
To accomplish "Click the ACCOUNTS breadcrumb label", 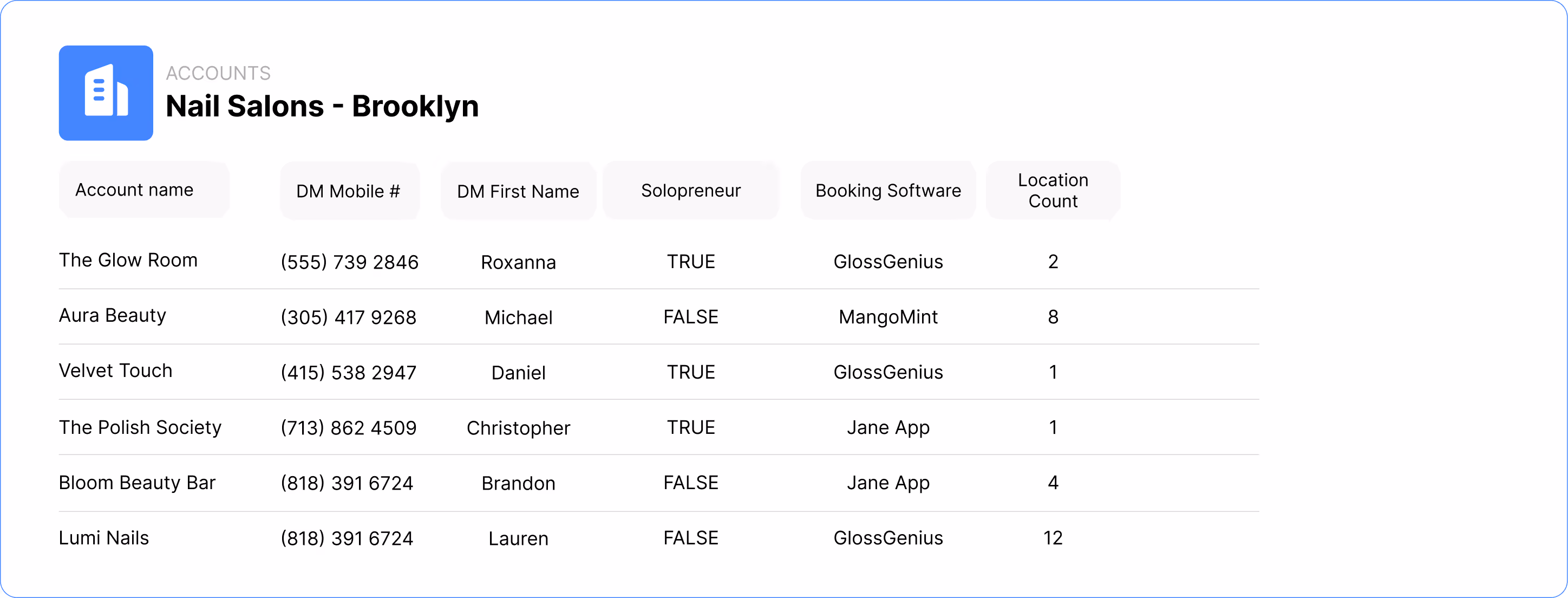I will 218,73.
